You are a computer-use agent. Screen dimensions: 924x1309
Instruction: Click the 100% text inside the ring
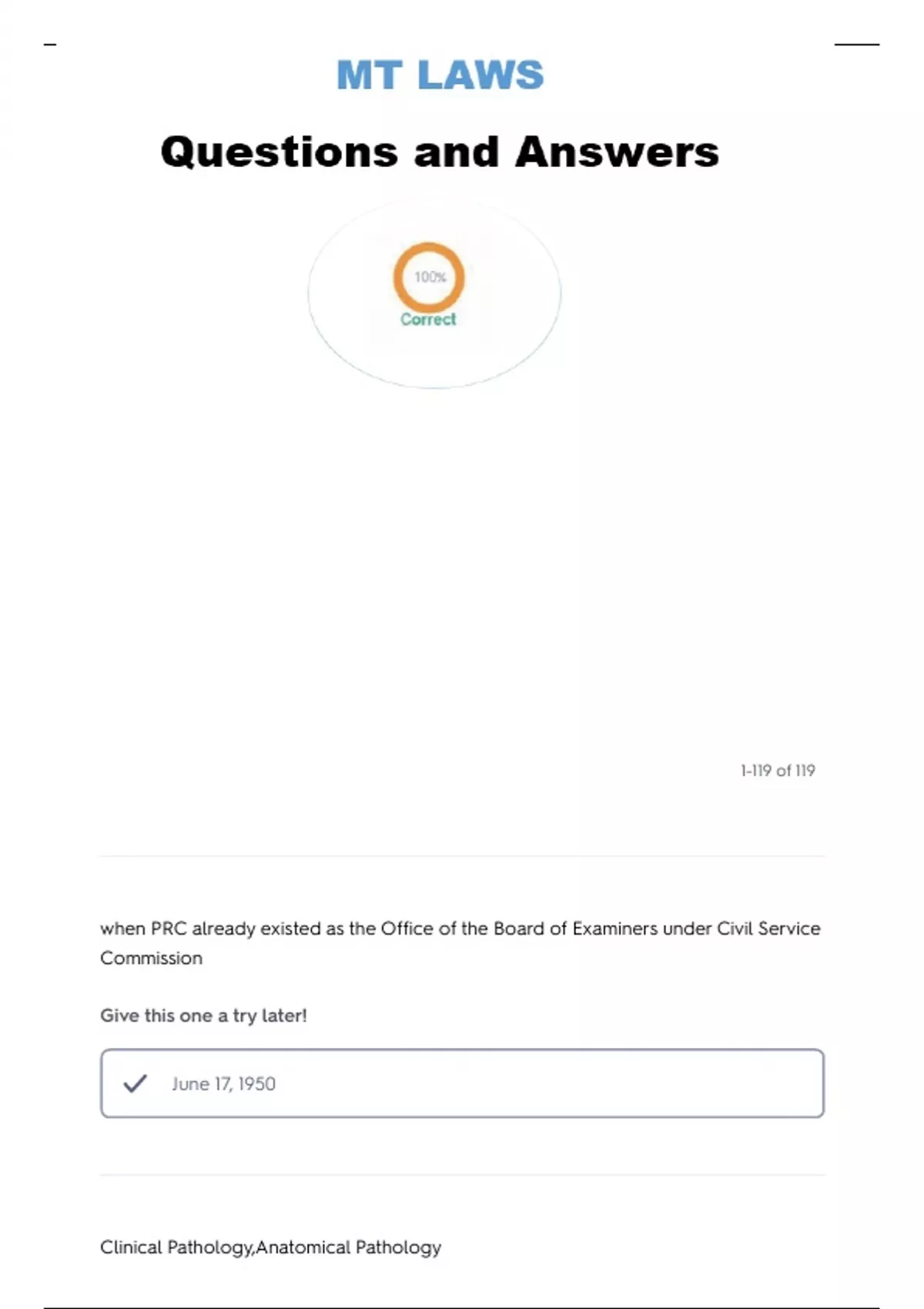(430, 277)
